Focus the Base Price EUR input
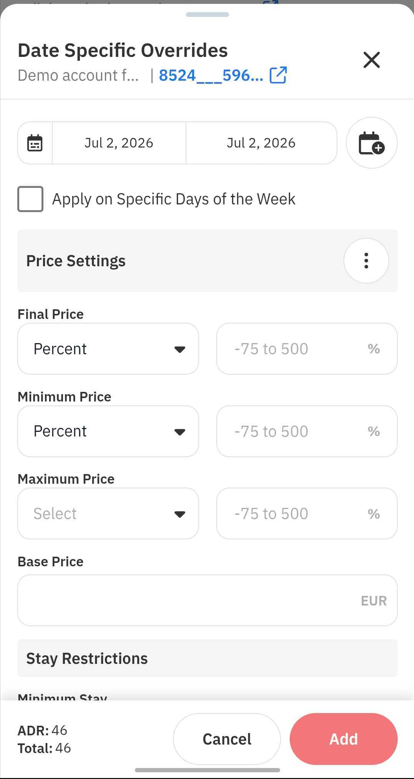The image size is (414, 779). (x=207, y=600)
